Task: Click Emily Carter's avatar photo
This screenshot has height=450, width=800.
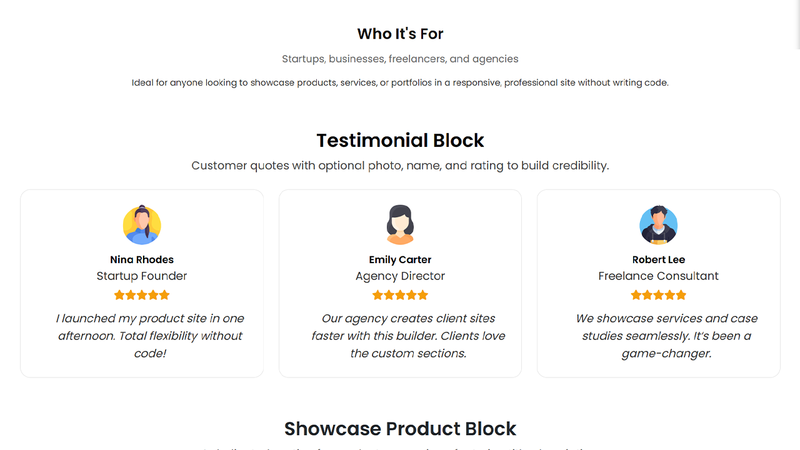Action: [400, 225]
